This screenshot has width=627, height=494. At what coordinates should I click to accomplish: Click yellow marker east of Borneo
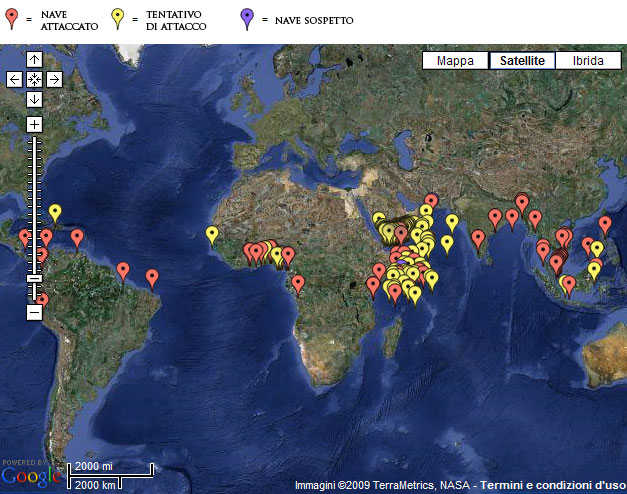(594, 270)
